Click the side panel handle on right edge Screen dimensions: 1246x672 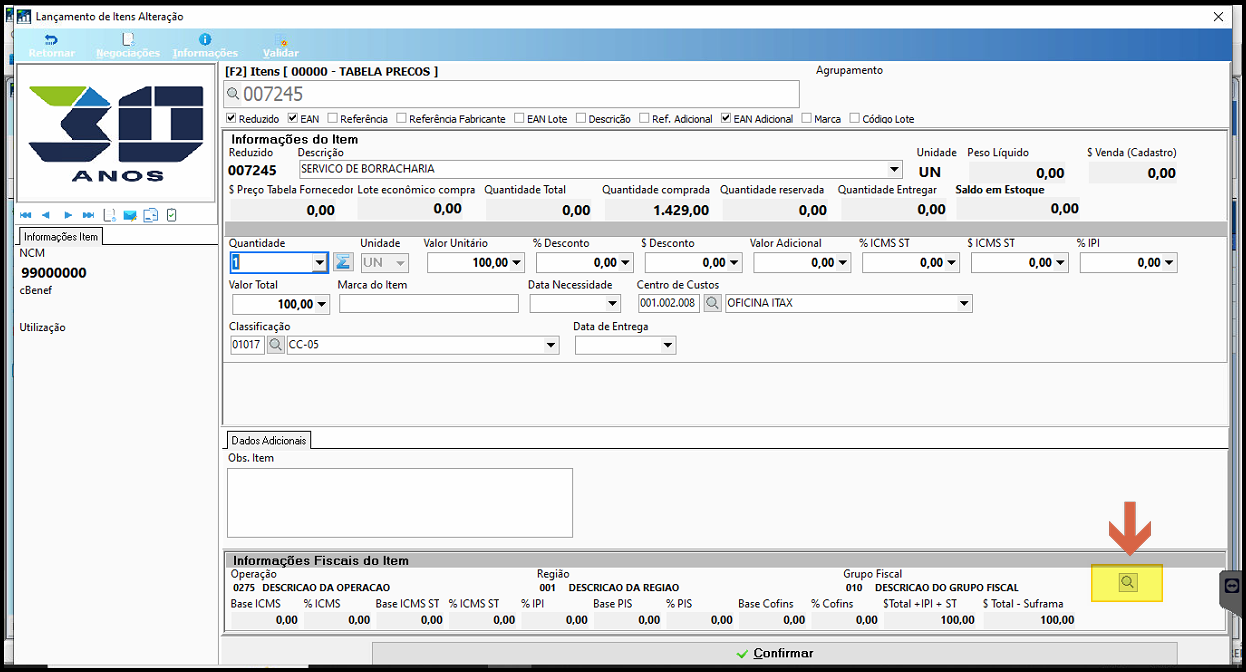(1231, 586)
